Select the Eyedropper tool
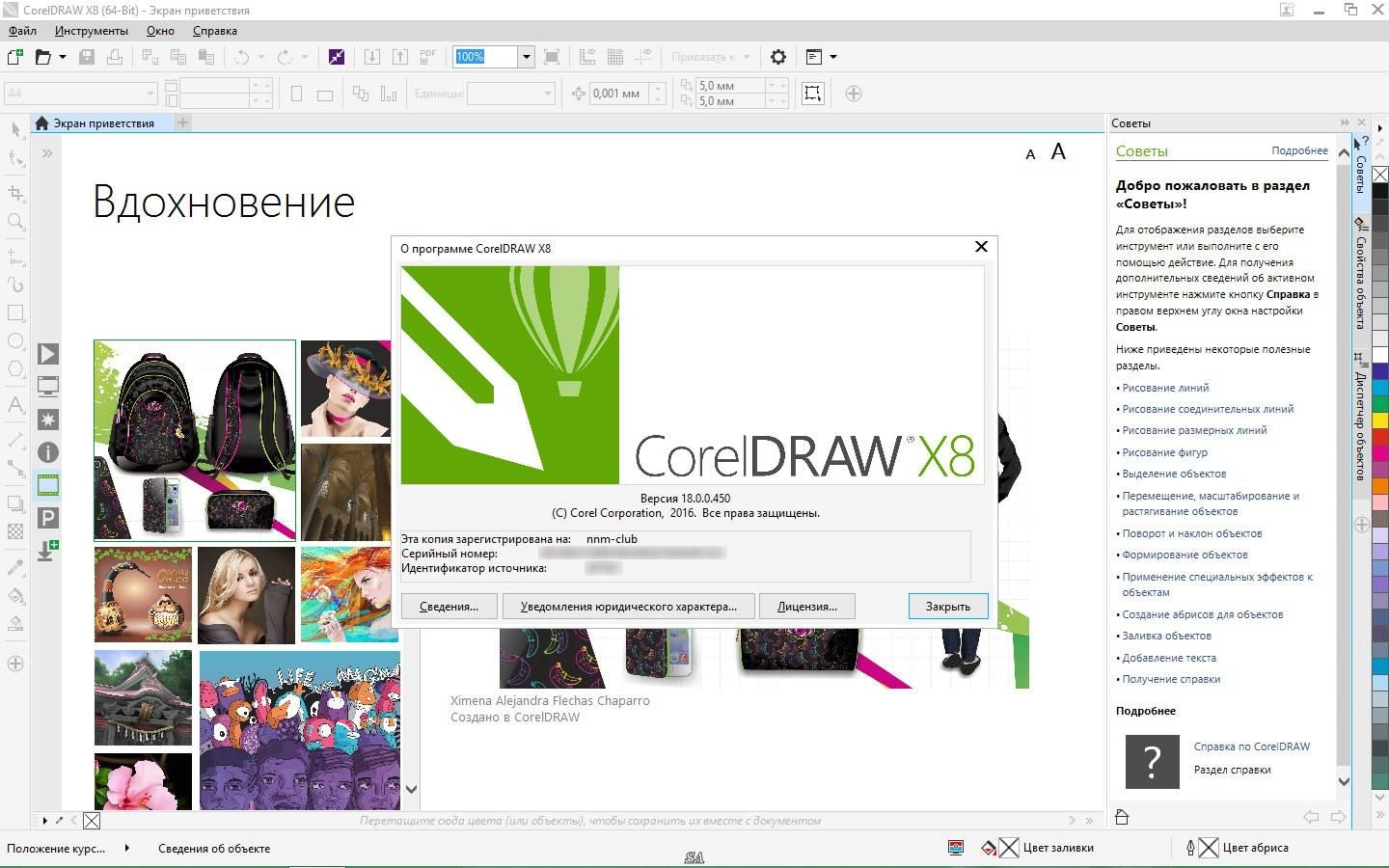The image size is (1389, 868). click(x=15, y=566)
